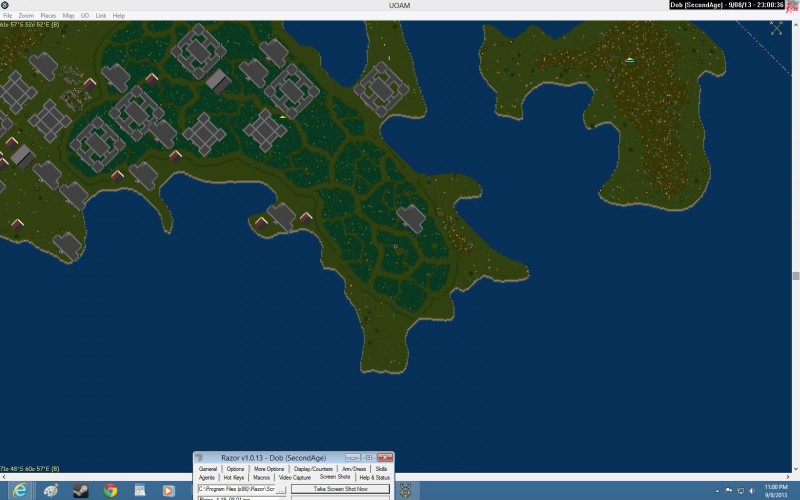Open the document viewer taskbar icon
The width and height of the screenshot is (800, 500).
(x=140, y=490)
